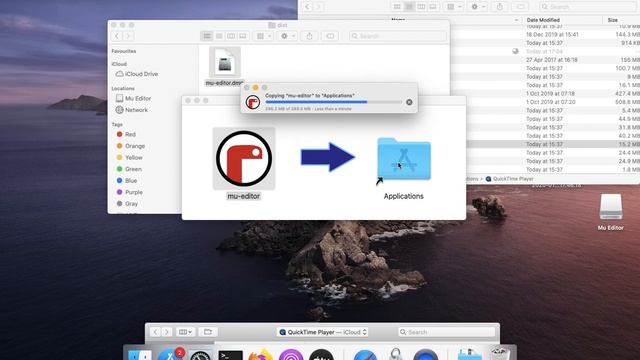This screenshot has width=640, height=360.
Task: Open QuickTime Player — iCloud location popup
Action: tap(322, 332)
